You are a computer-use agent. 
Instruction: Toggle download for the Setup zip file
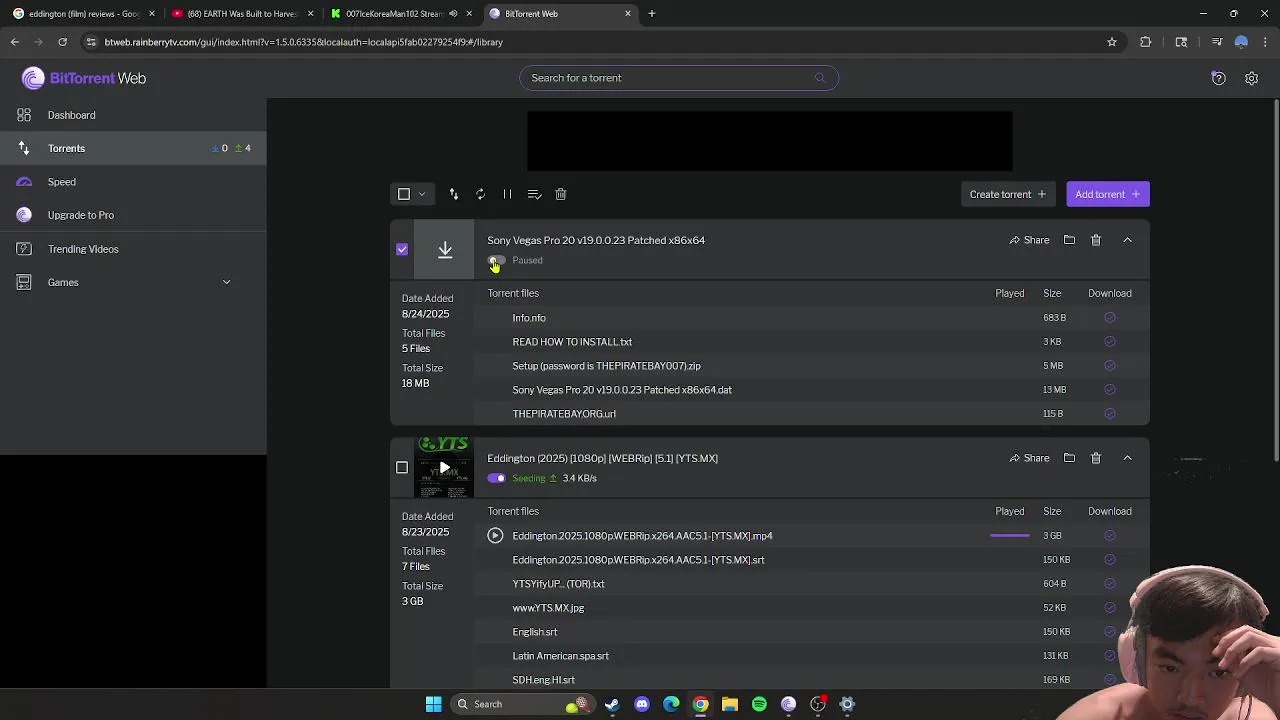(x=1110, y=366)
